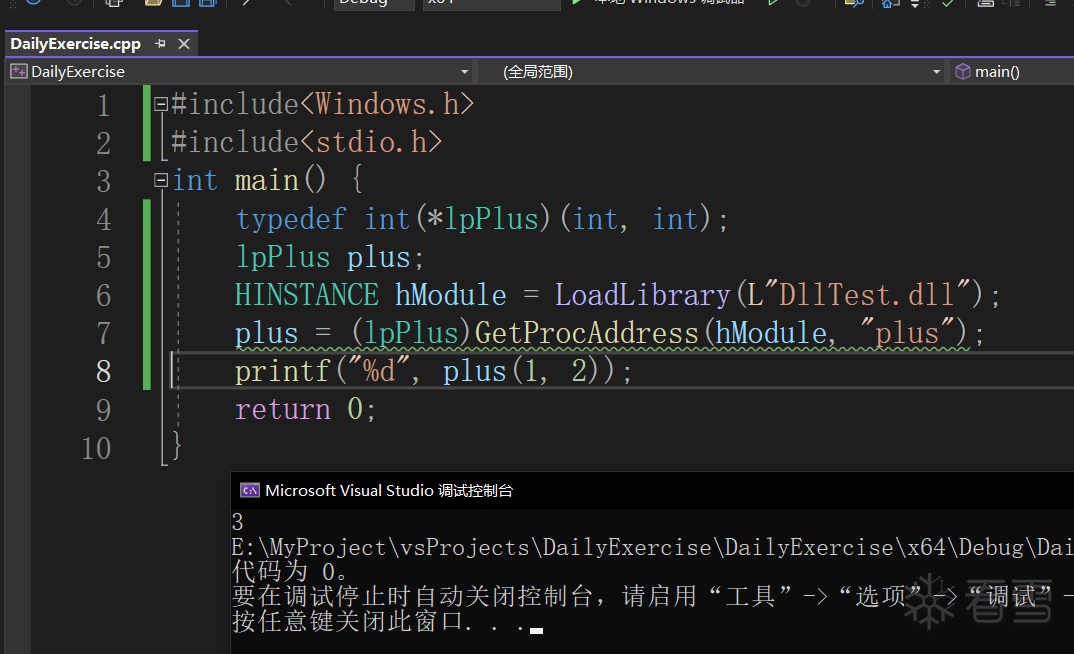1074x654 pixels.
Task: Close the DailyExercise.cpp editor tab
Action: (183, 44)
